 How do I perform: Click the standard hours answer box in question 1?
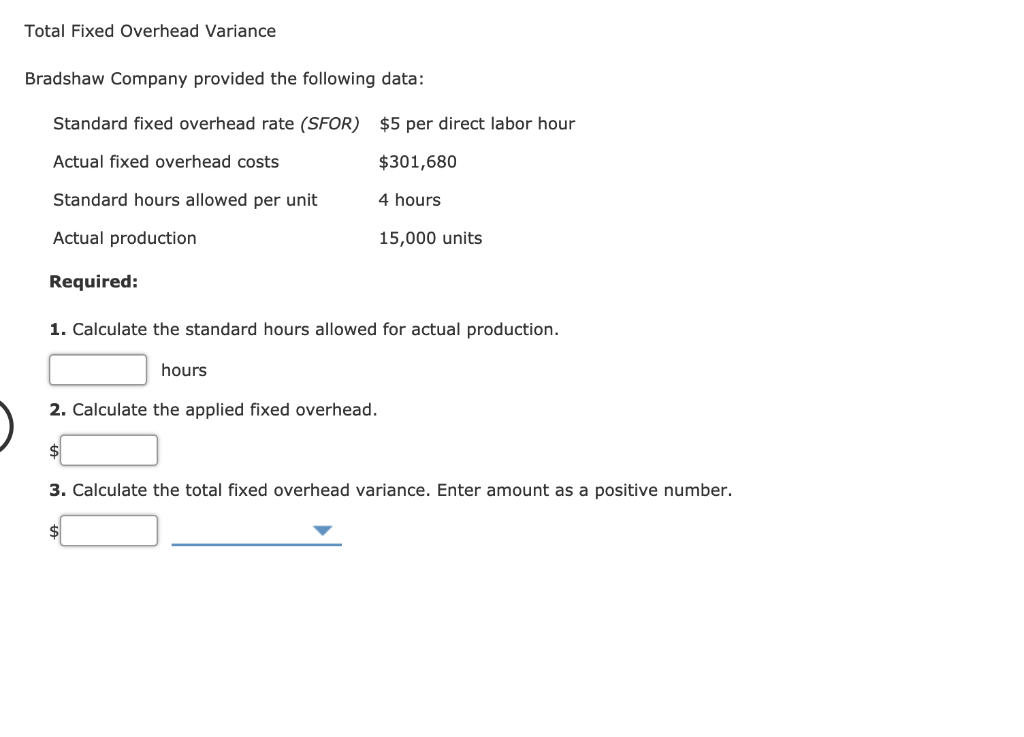(x=97, y=369)
